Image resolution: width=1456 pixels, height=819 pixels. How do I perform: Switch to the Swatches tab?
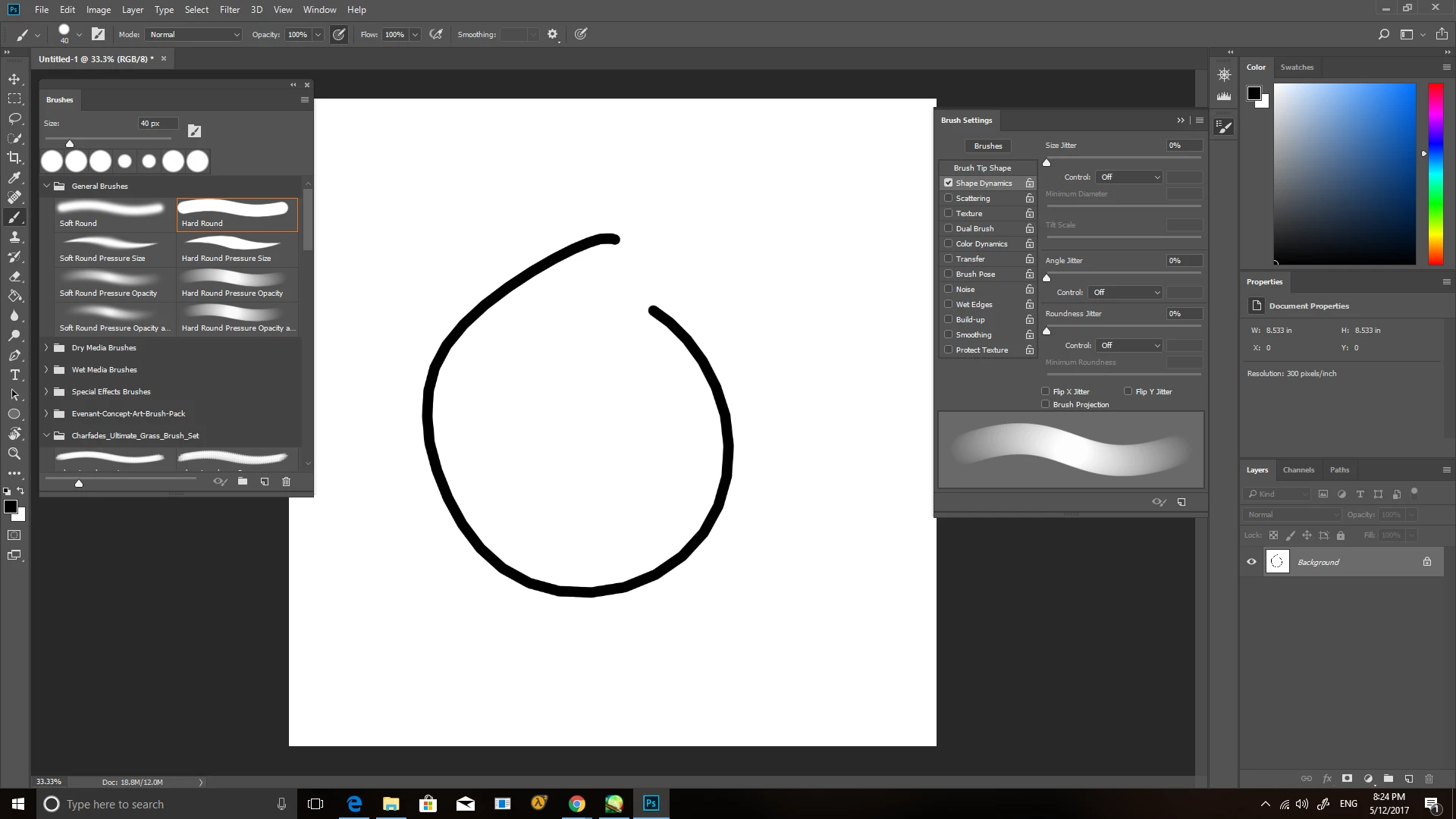(1297, 67)
